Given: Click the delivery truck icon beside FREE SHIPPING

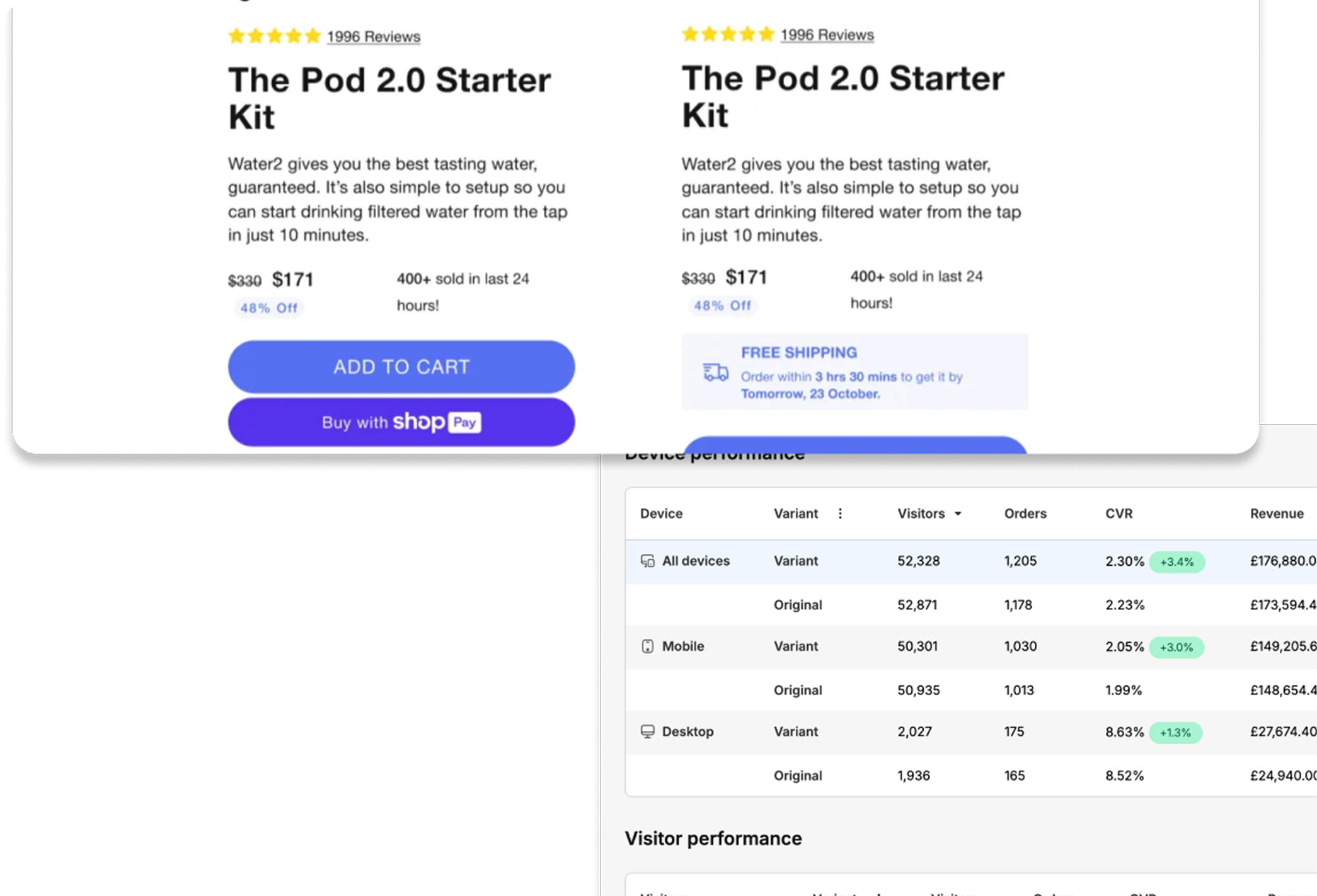Looking at the screenshot, I should pos(715,372).
